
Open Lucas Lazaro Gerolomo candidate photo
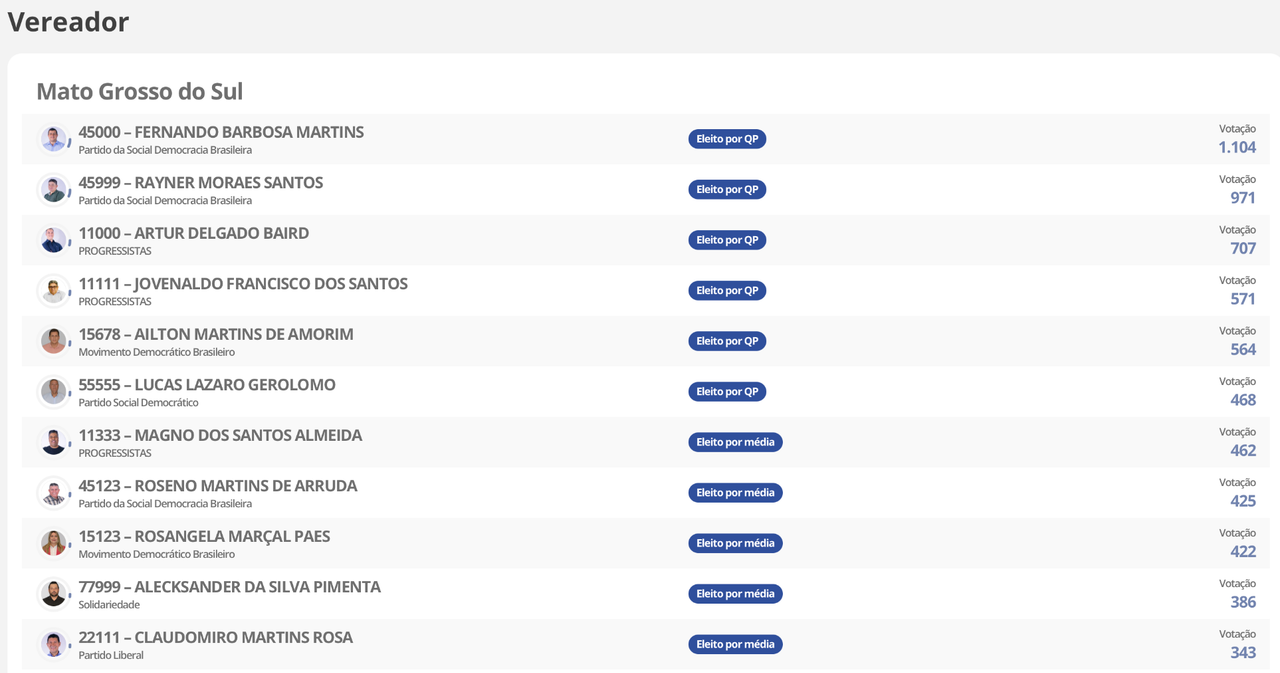54,391
